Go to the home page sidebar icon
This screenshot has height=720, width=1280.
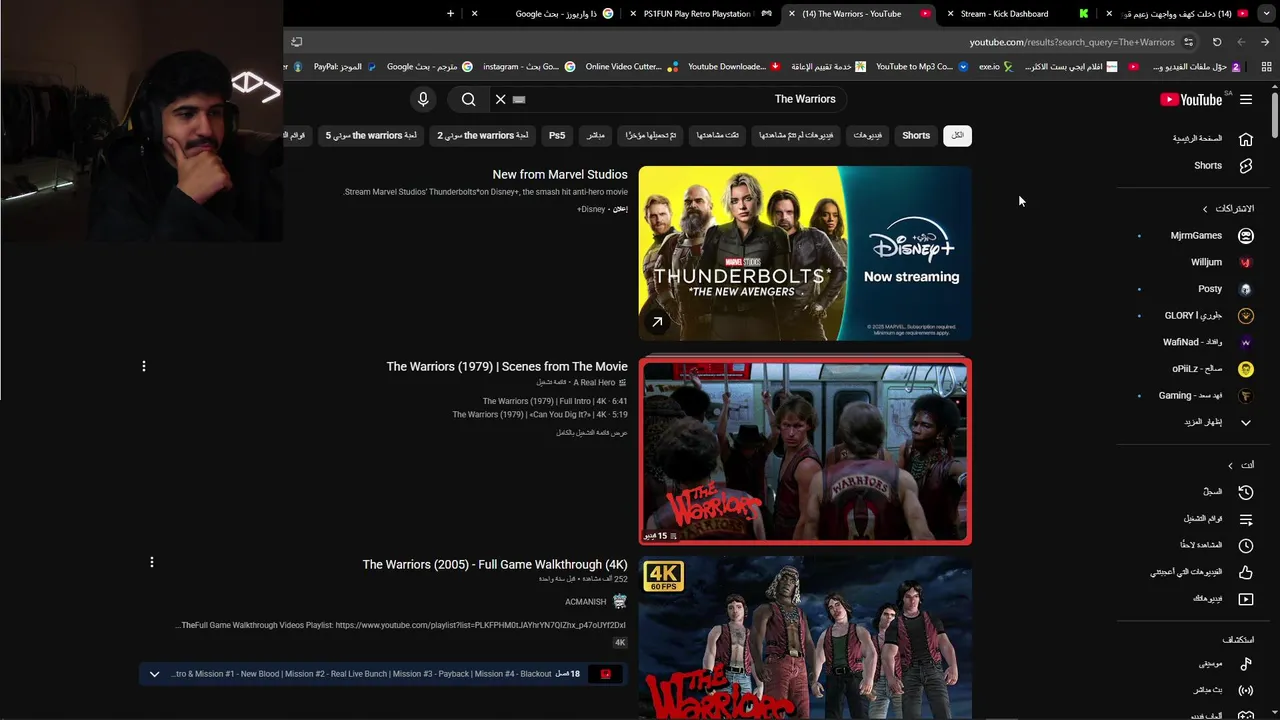coord(1246,139)
